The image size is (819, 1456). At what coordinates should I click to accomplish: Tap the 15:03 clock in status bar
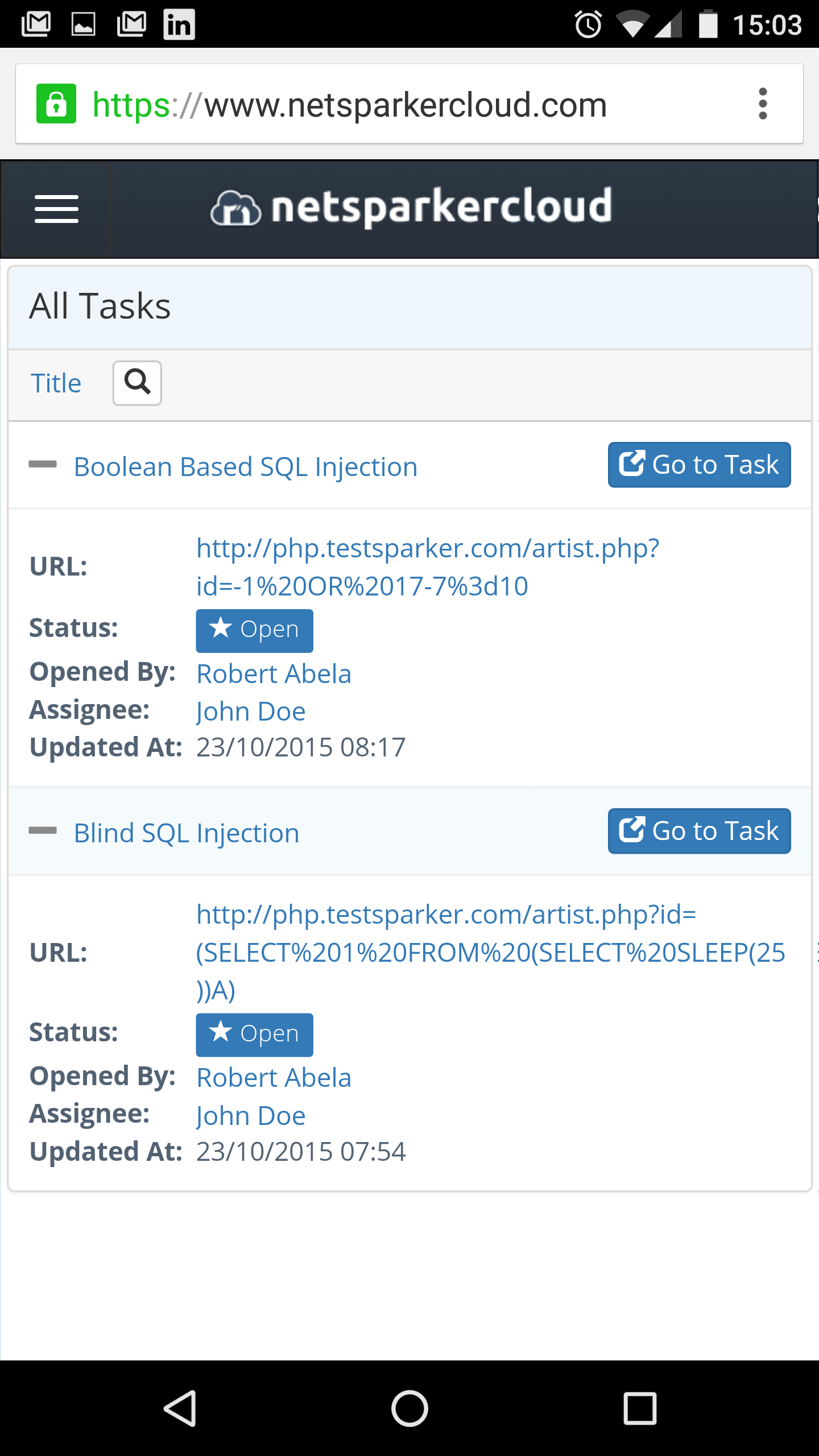point(767,25)
